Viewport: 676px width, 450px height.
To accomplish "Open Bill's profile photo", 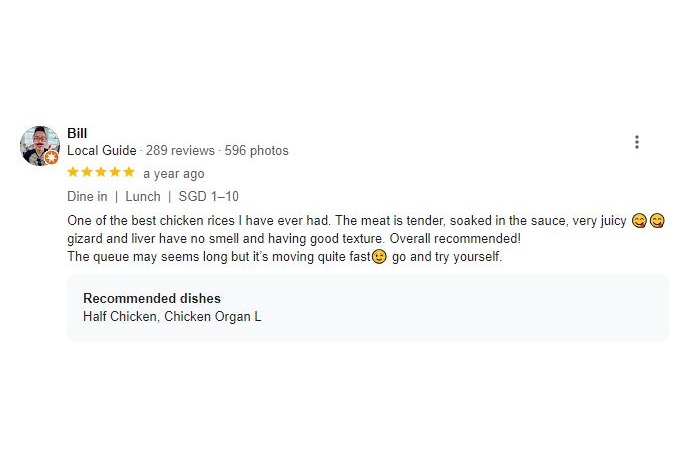I will [x=39, y=145].
